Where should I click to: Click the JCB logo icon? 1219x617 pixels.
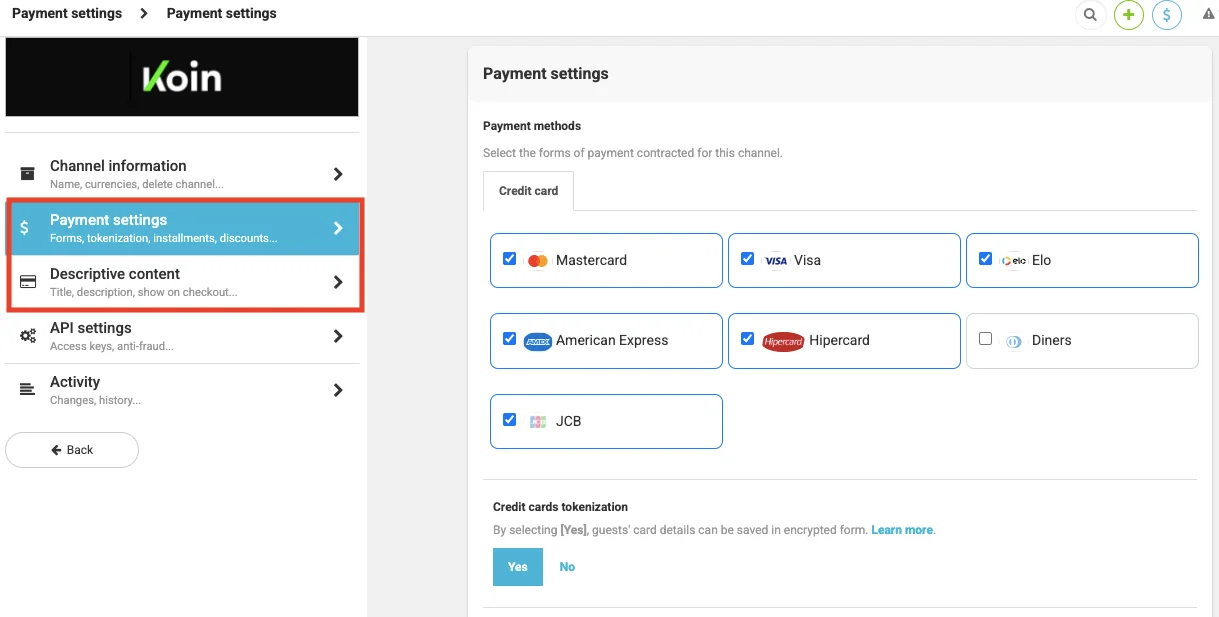pyautogui.click(x=538, y=422)
